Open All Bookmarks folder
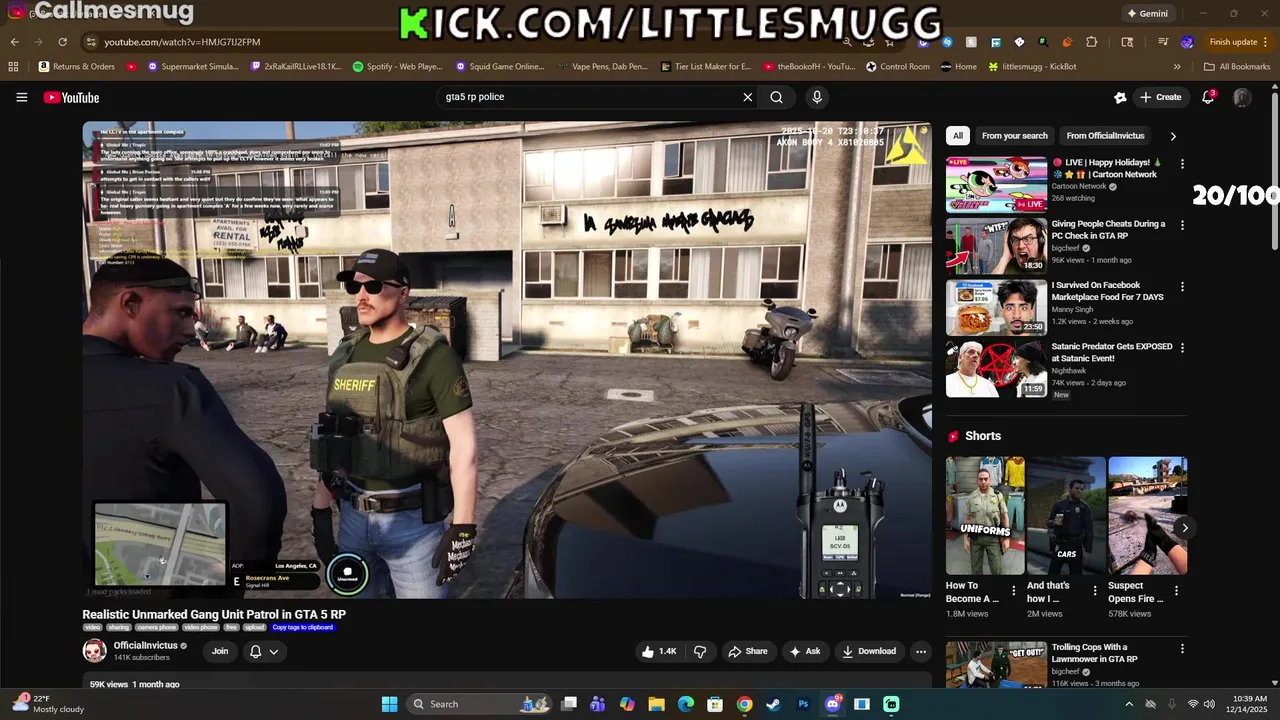Viewport: 1280px width, 720px height. click(1237, 67)
